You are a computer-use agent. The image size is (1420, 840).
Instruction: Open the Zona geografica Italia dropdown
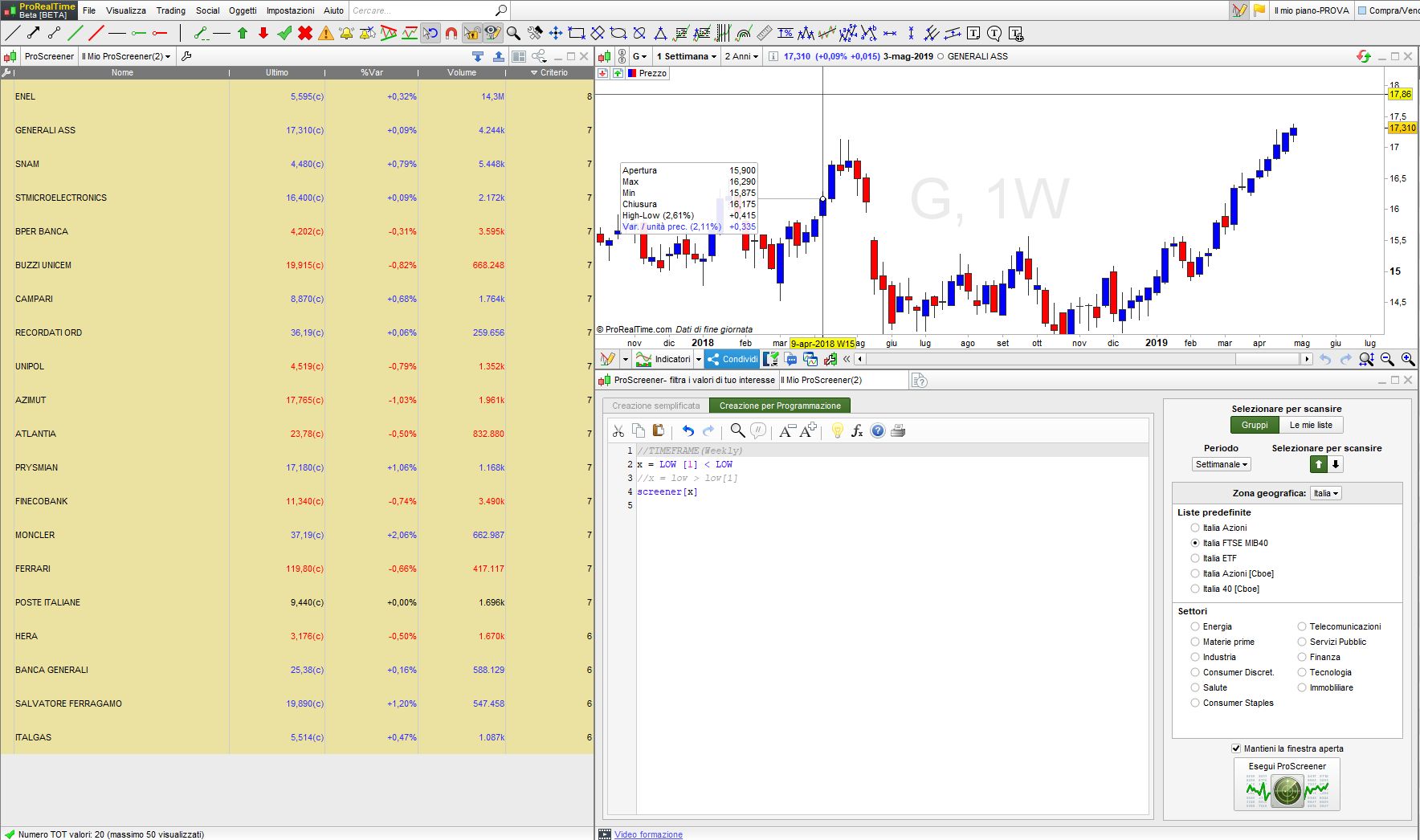(1325, 493)
